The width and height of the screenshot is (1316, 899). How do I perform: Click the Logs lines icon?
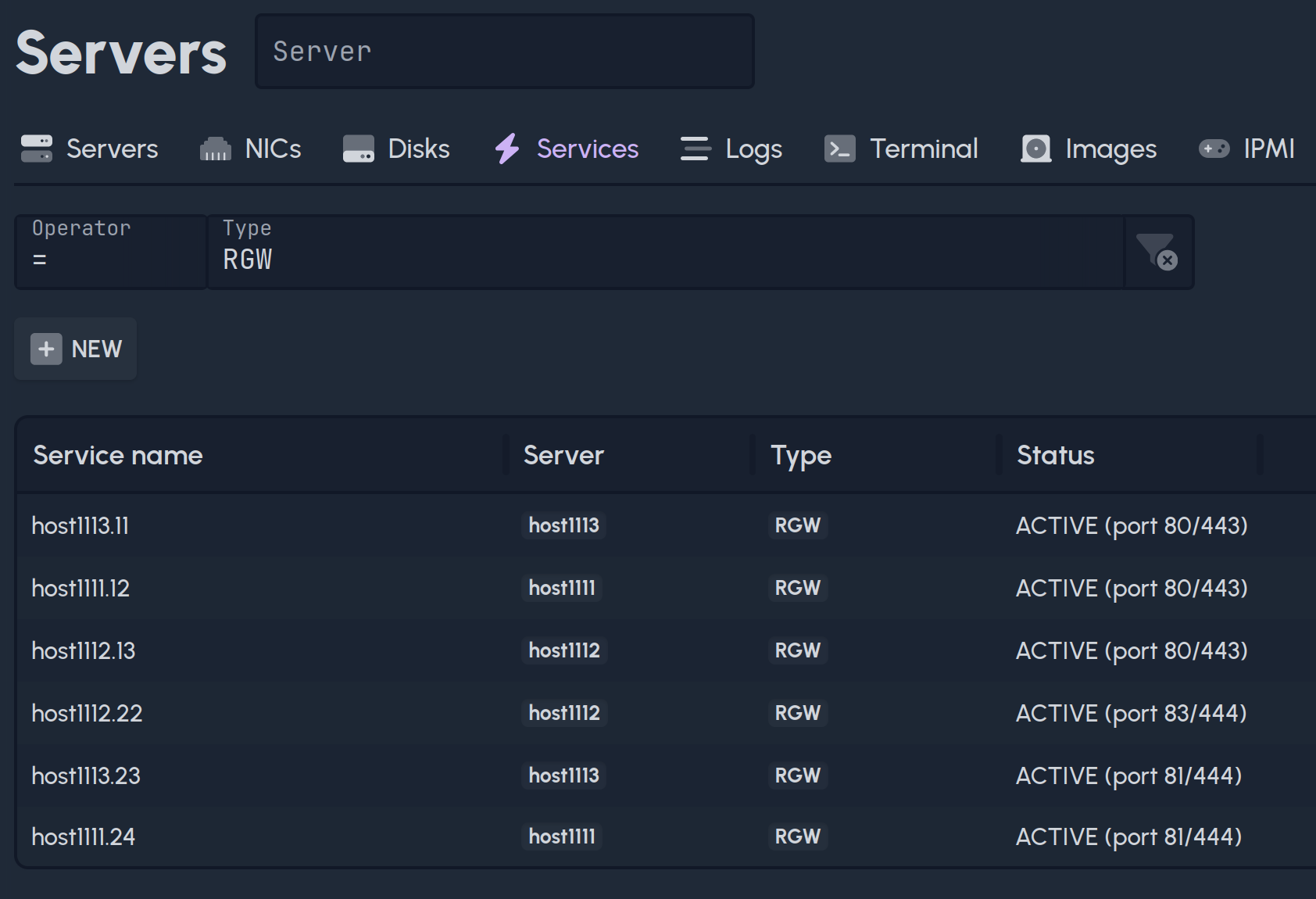click(x=695, y=149)
